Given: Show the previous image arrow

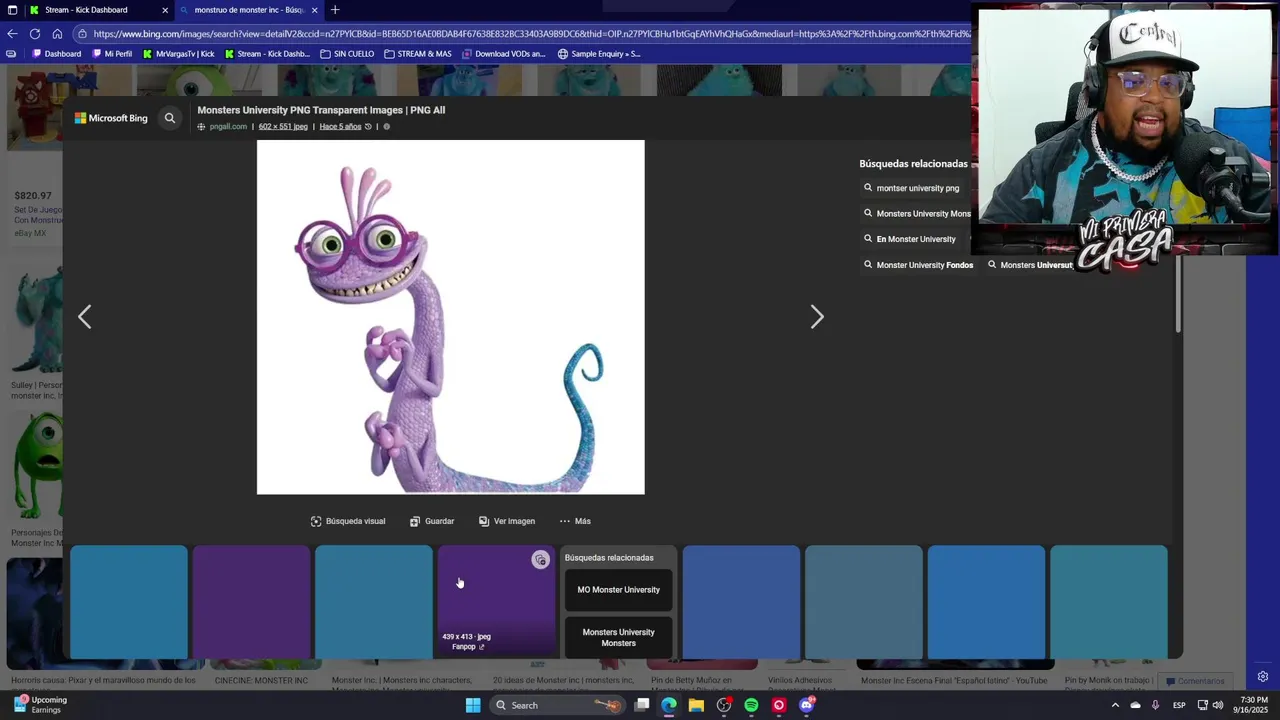Looking at the screenshot, I should 85,317.
